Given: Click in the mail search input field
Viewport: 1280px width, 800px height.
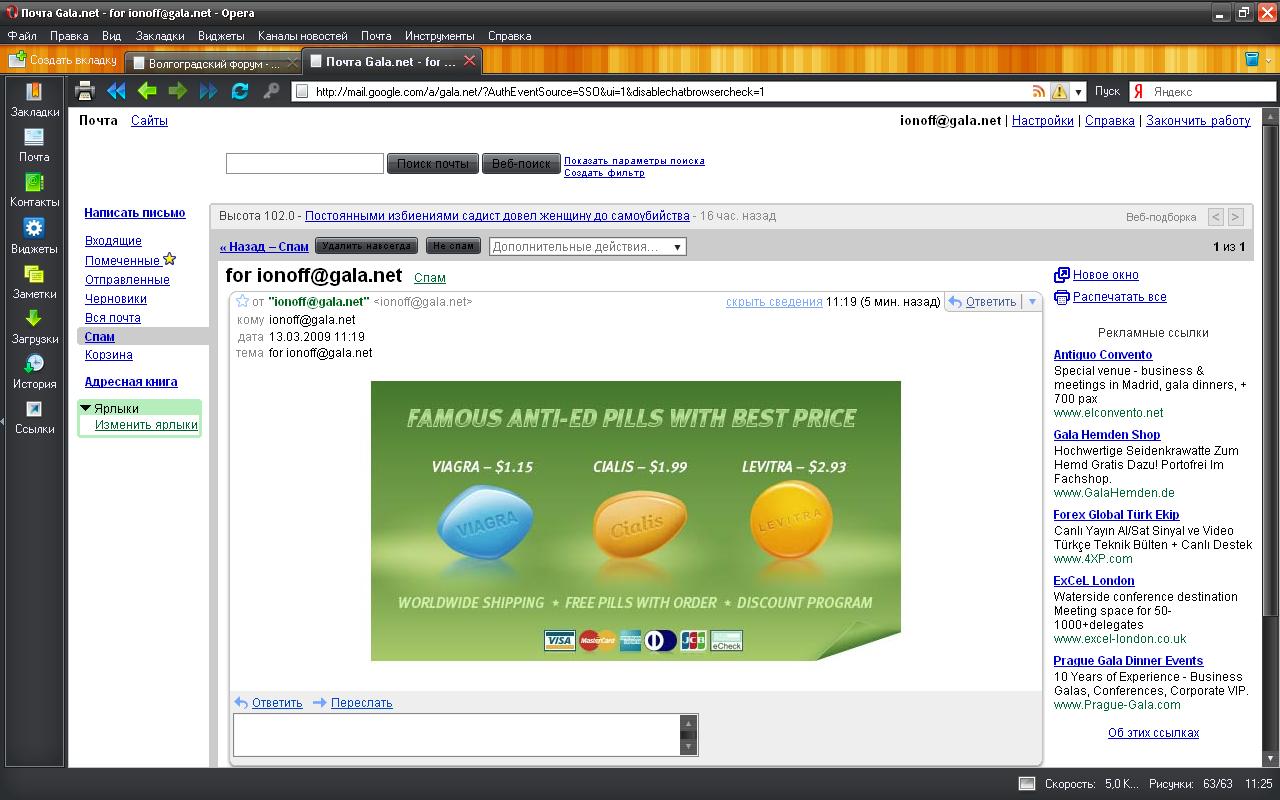Looking at the screenshot, I should coord(305,163).
